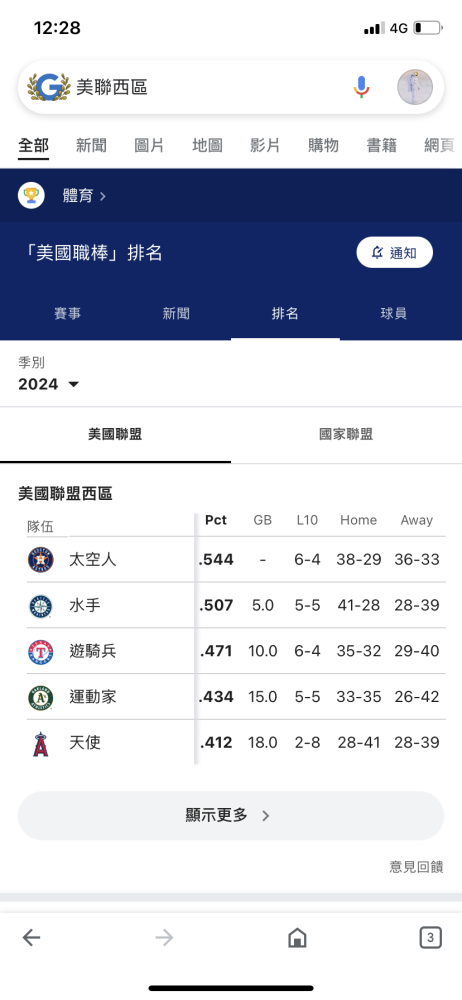462x1000 pixels.
Task: Go back with the browser back arrow
Action: (31, 937)
